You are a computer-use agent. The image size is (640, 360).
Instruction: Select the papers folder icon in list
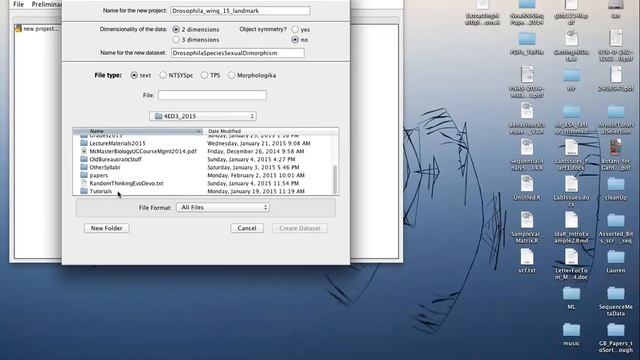click(x=84, y=175)
